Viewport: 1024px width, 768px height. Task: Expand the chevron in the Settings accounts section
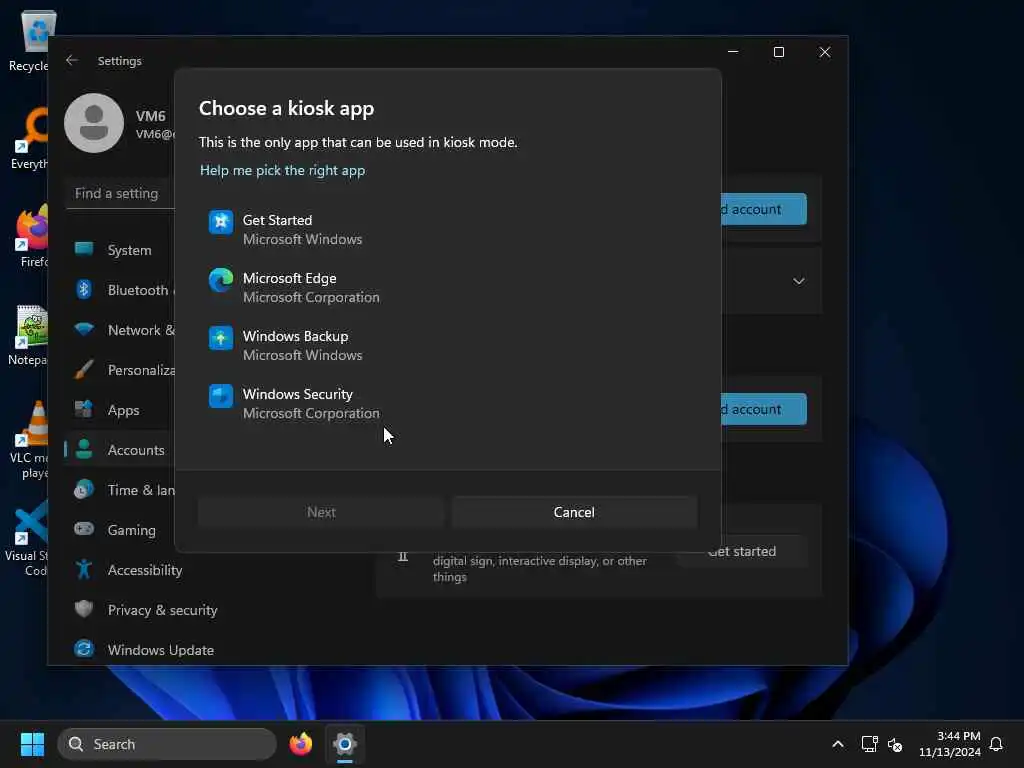(799, 281)
